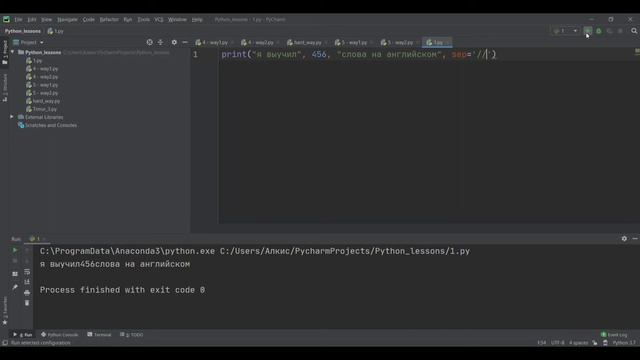Open the File menu
The width and height of the screenshot is (640, 360).
(x=18, y=20)
